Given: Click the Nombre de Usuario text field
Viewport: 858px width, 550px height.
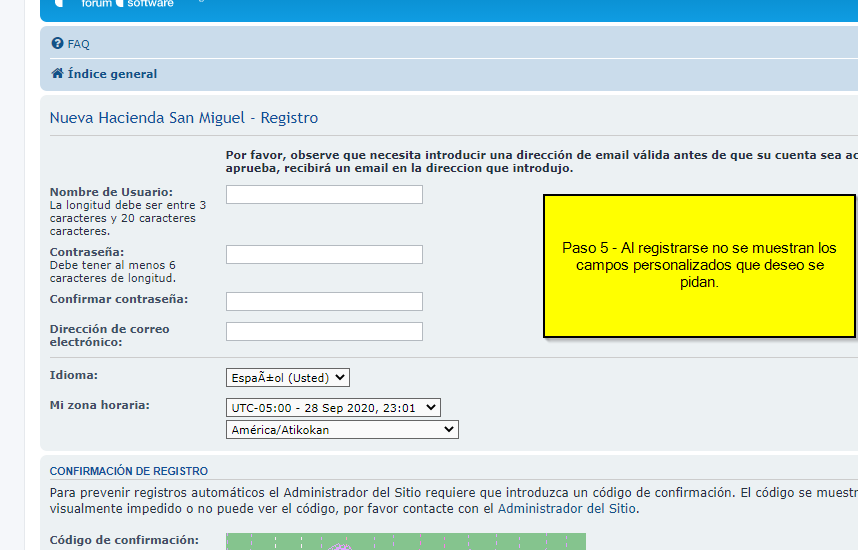Looking at the screenshot, I should coord(324,195).
